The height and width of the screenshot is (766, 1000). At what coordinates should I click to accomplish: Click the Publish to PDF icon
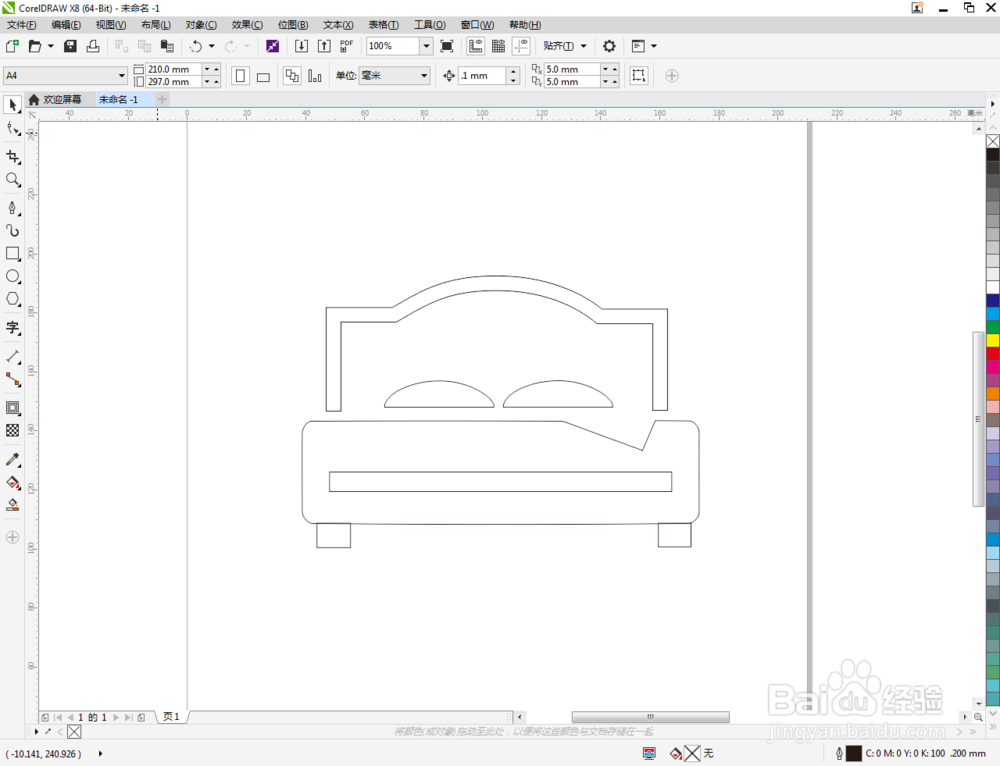pos(346,46)
